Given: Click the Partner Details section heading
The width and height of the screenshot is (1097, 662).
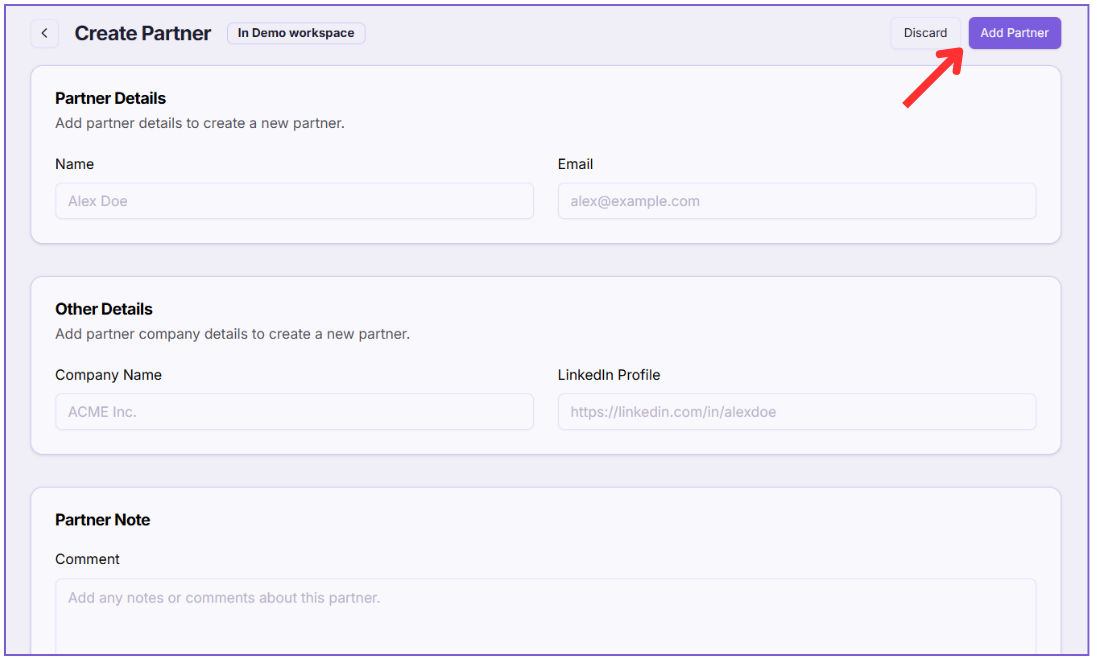Looking at the screenshot, I should click(110, 98).
